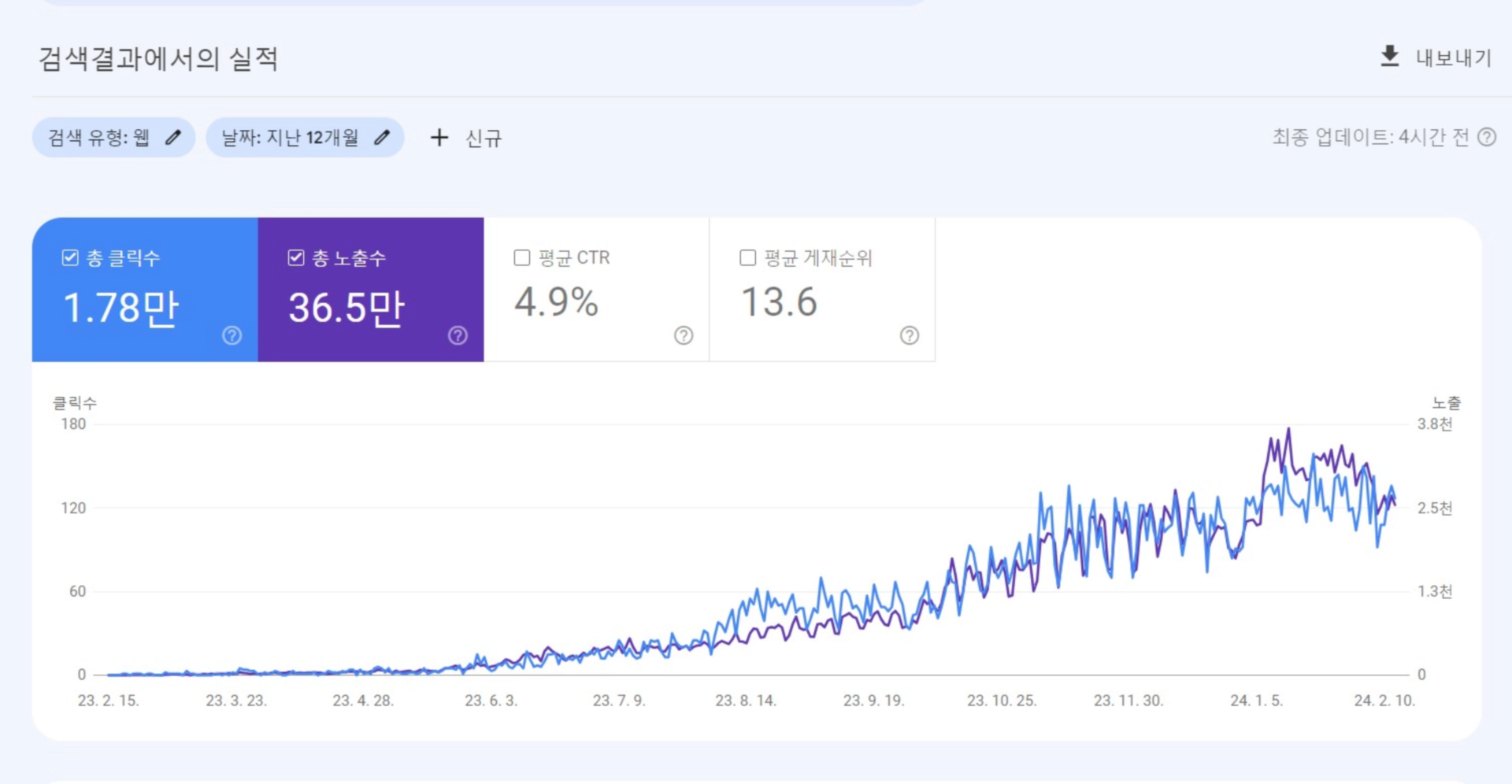Screen dimensions: 1512x784
Task: View help for the 평균 CTR metric
Action: [x=684, y=336]
